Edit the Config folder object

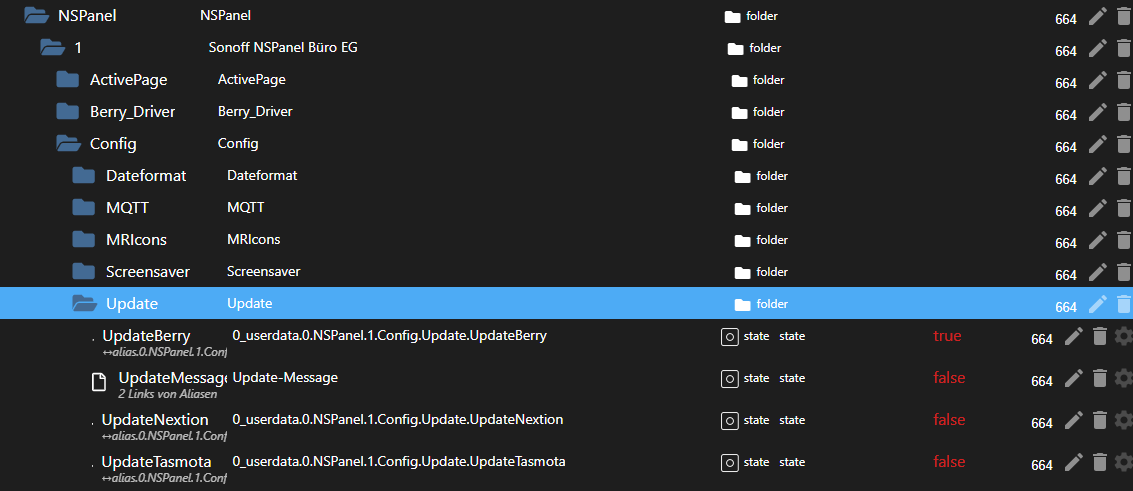click(x=1098, y=144)
